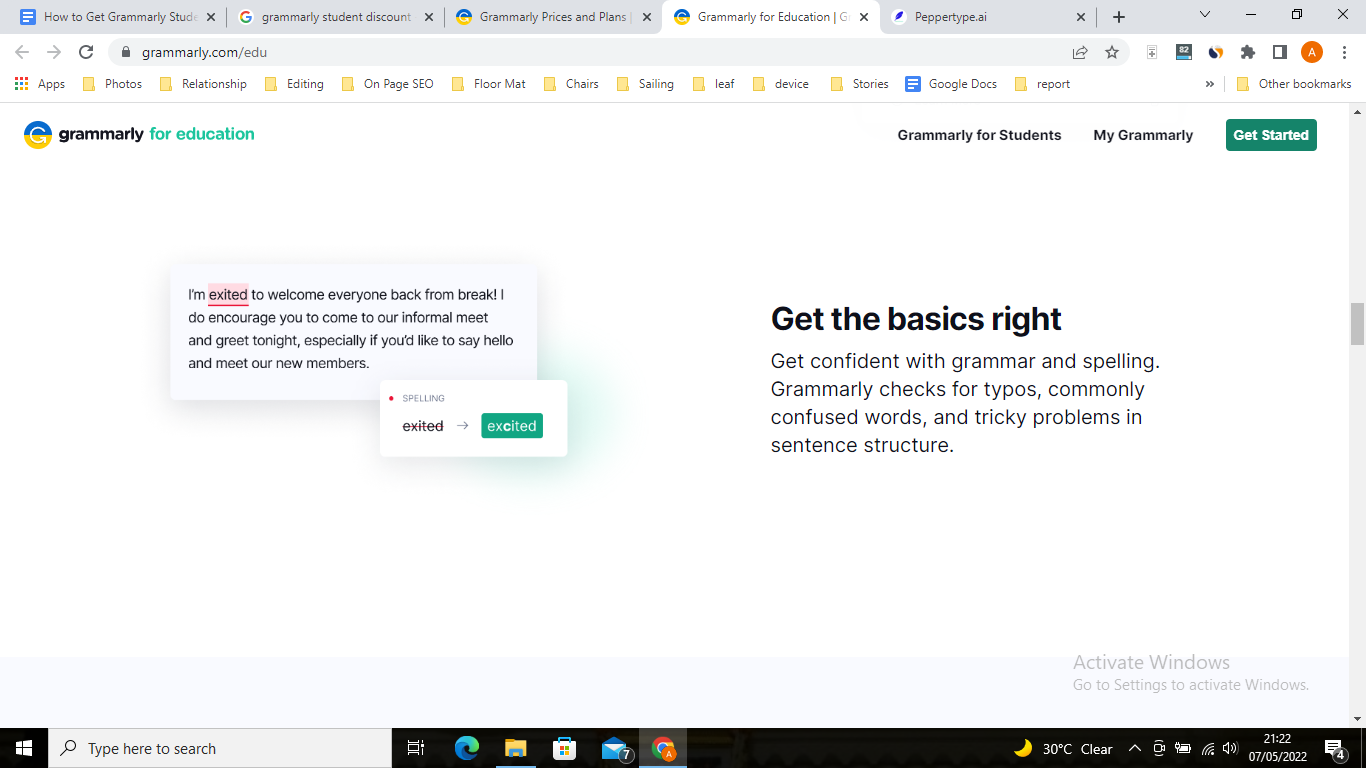Expand the hidden bookmarks chevron
1366x768 pixels.
coord(1210,84)
